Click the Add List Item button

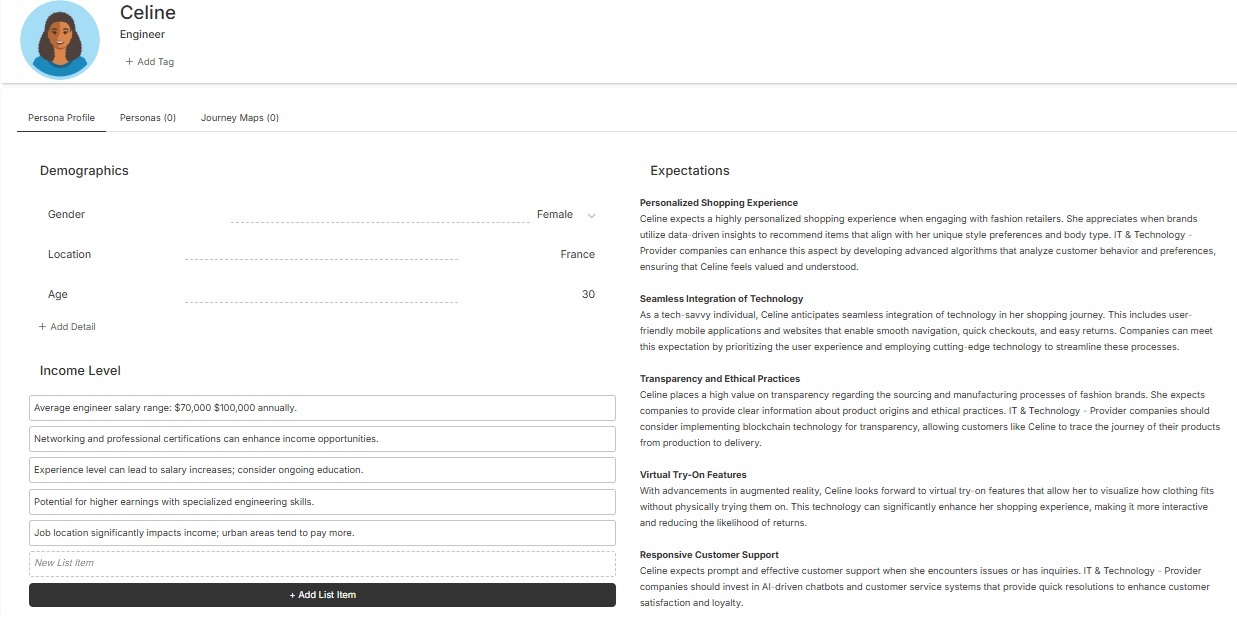click(322, 595)
